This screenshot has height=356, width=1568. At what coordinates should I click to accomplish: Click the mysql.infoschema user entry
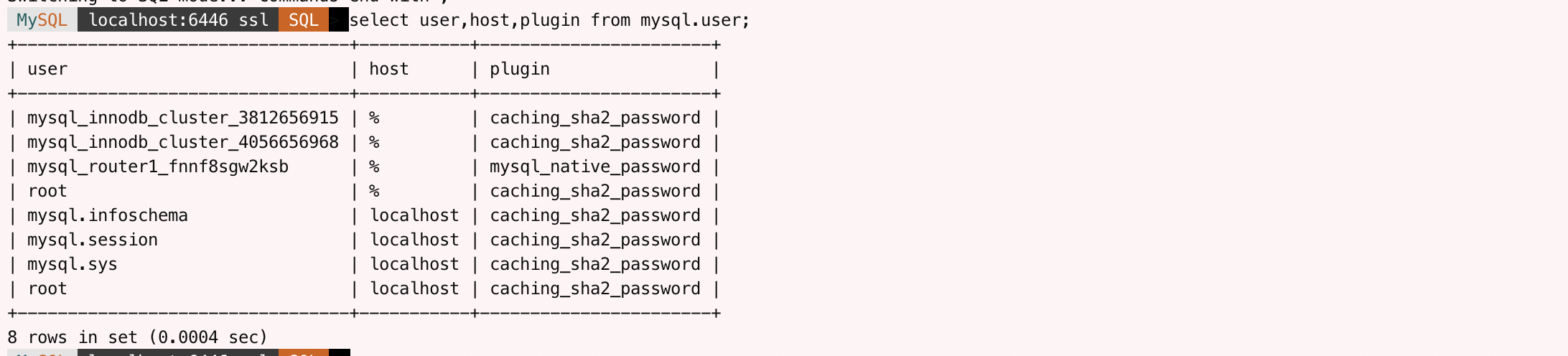tap(108, 216)
